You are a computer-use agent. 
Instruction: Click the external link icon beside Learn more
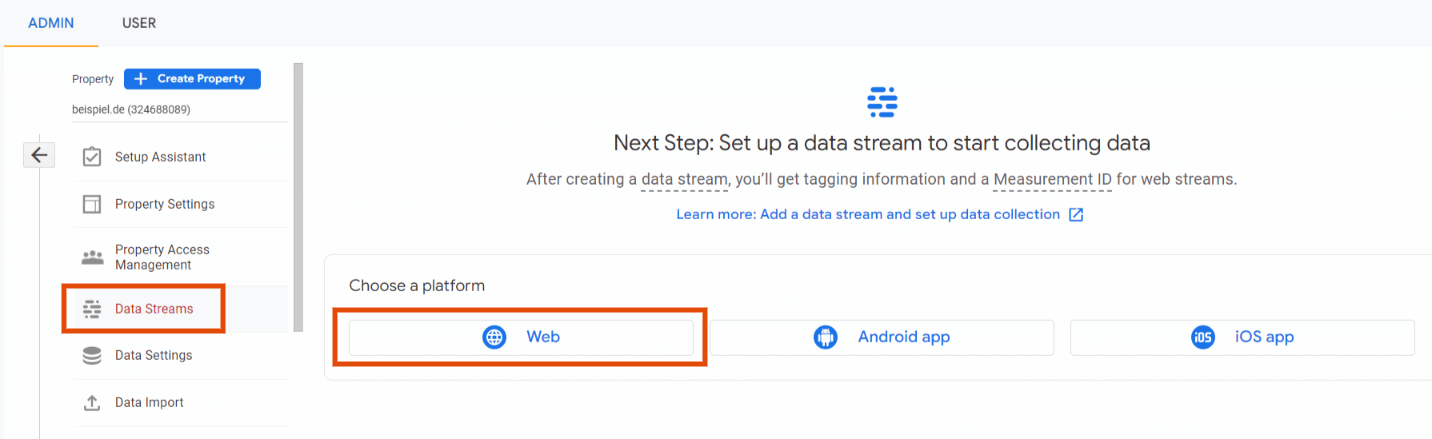pos(1076,215)
